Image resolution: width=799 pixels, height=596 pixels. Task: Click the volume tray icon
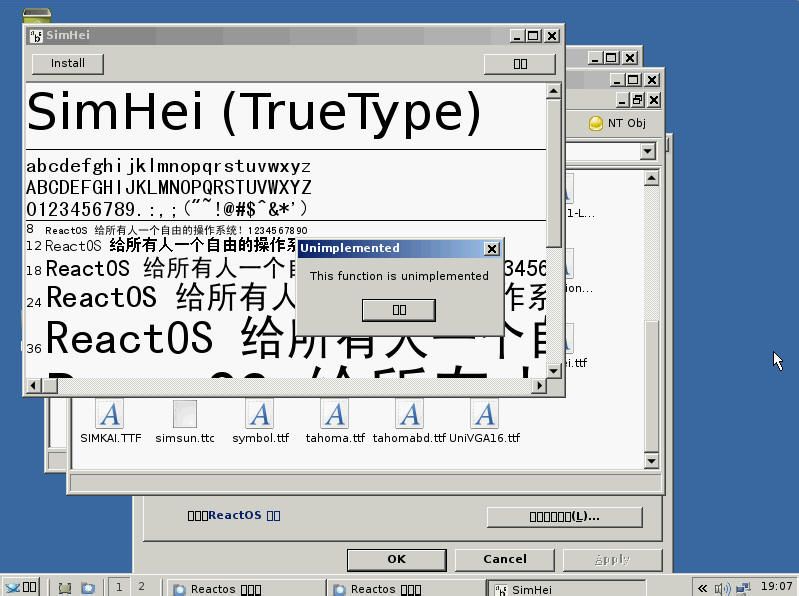[x=722, y=588]
